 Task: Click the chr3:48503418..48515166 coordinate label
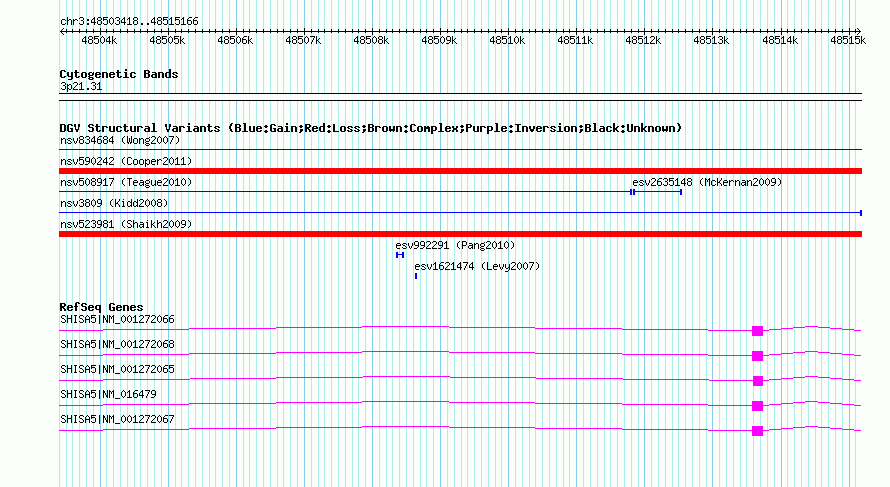point(129,22)
